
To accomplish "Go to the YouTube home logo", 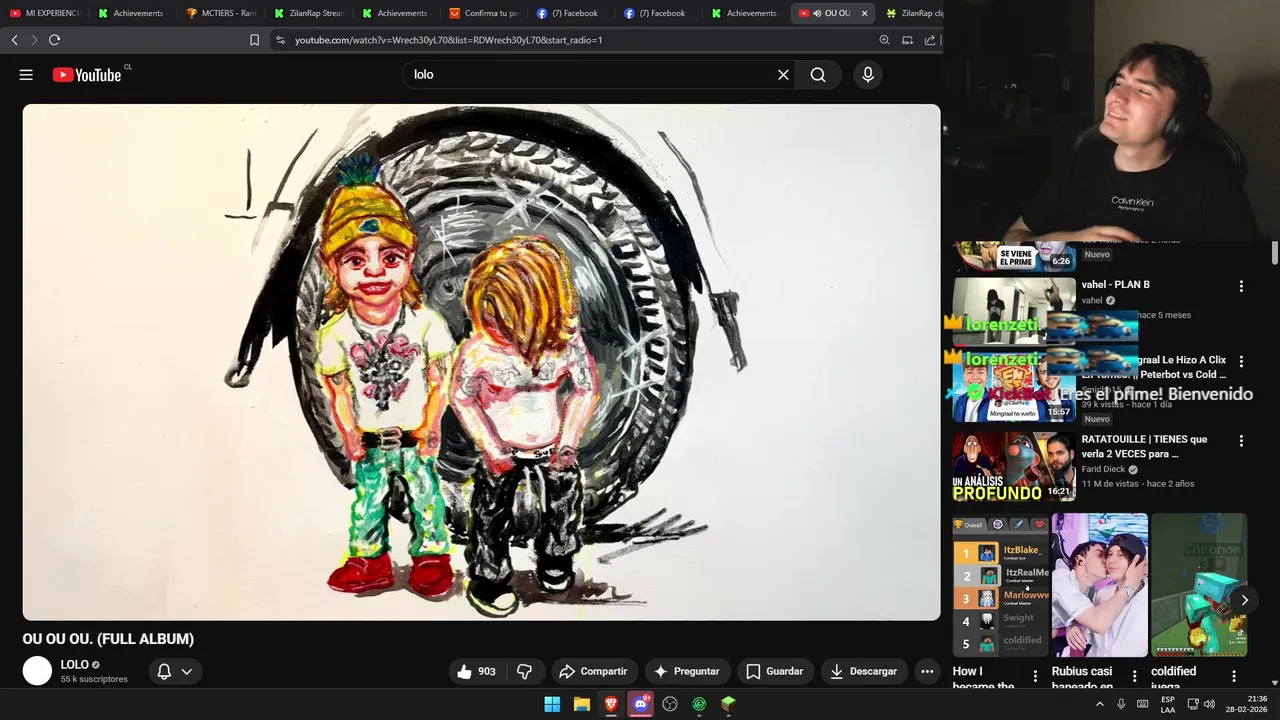I will (x=88, y=75).
